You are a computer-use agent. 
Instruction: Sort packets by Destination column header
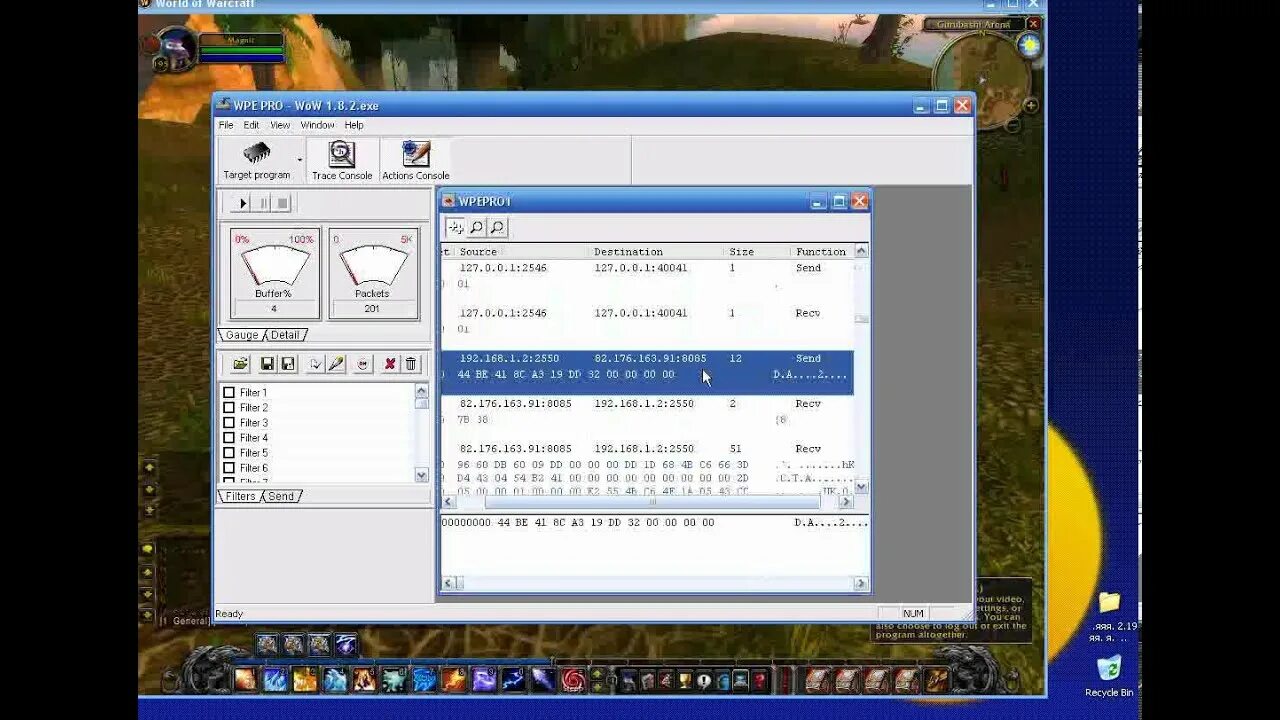click(x=655, y=252)
